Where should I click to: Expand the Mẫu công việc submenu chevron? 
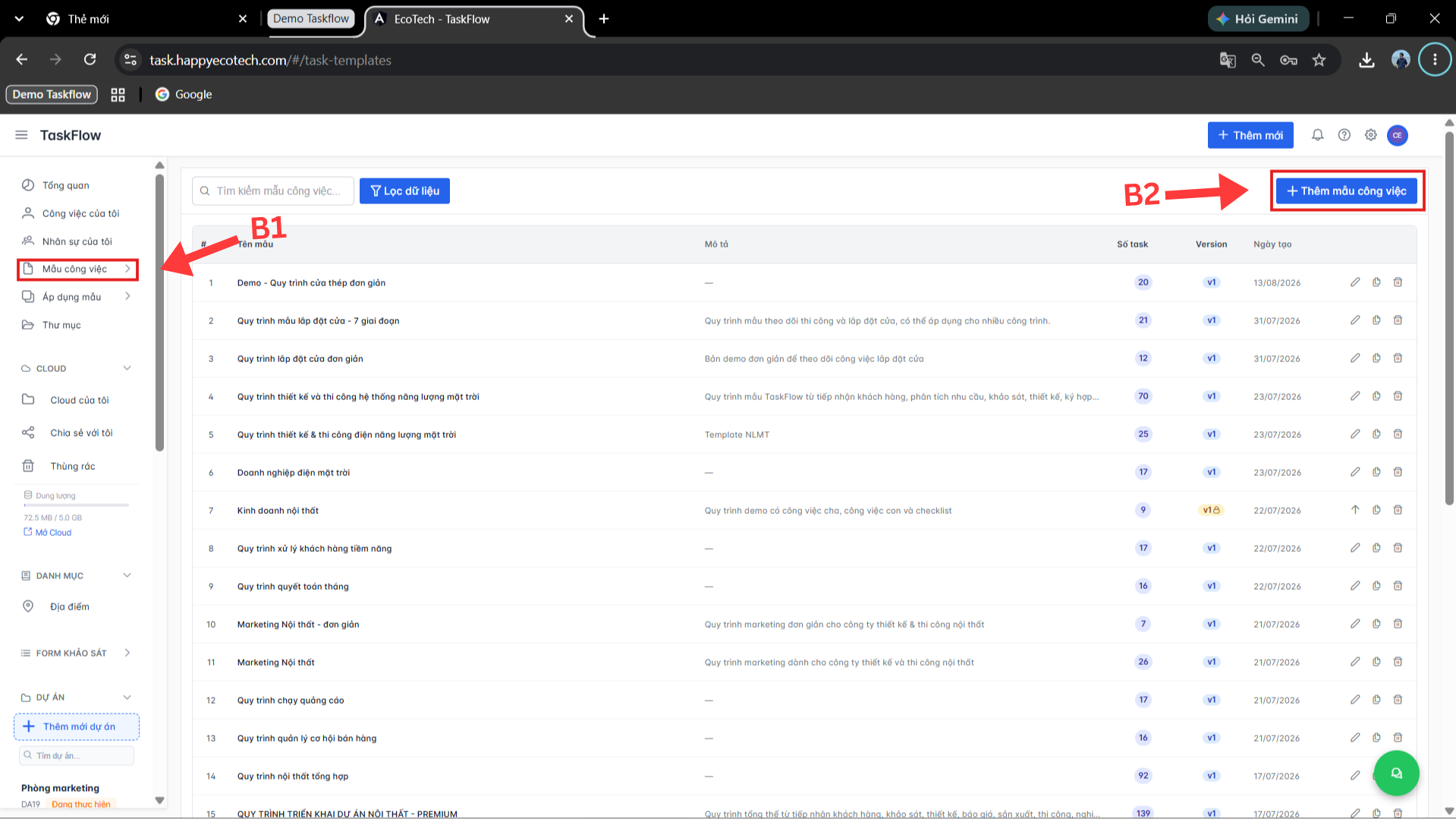click(127, 269)
